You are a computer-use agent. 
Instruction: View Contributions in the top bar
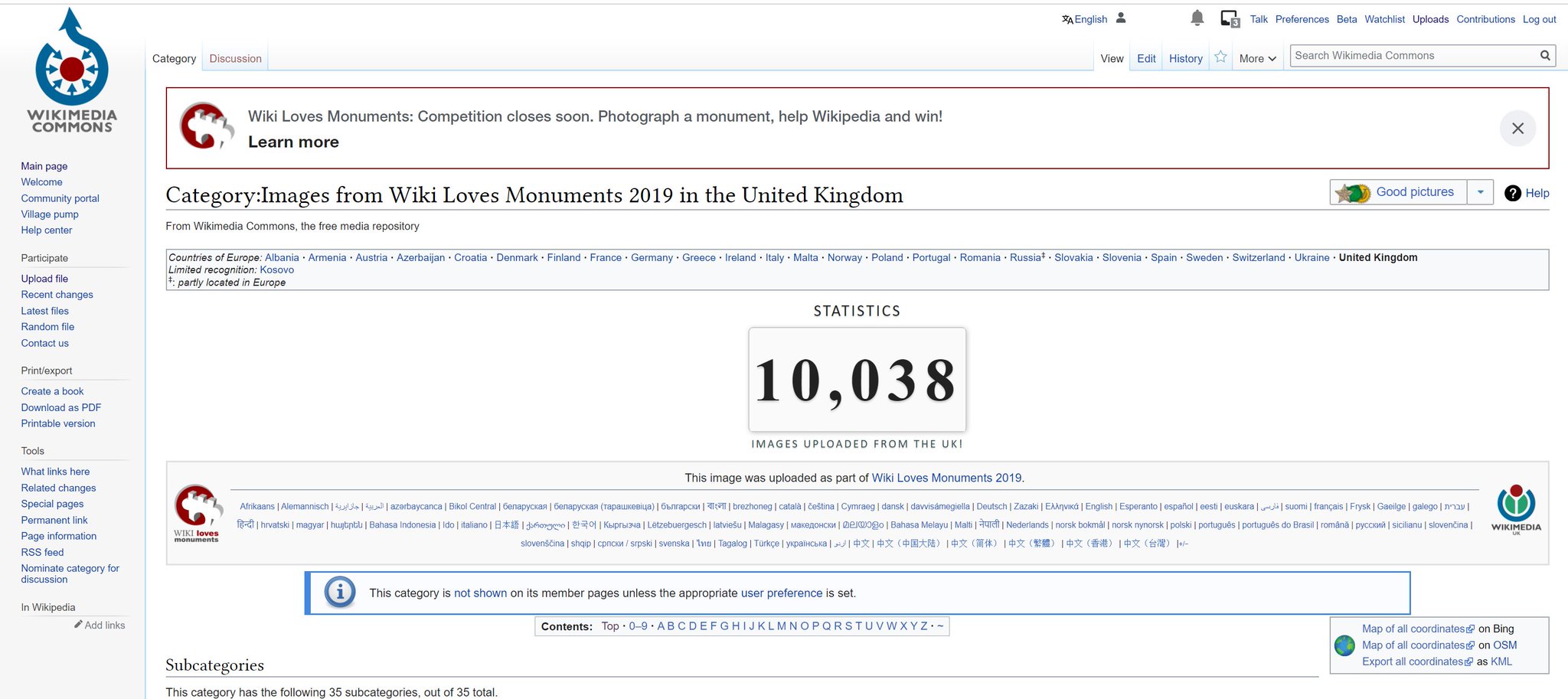[1485, 19]
